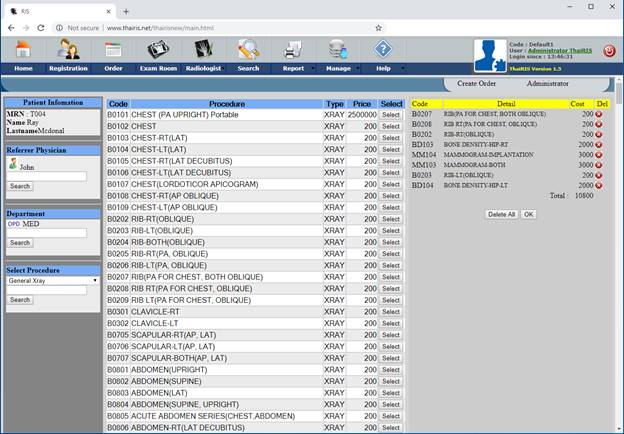
Task: Open the Home icon in toolbar
Action: click(22, 49)
